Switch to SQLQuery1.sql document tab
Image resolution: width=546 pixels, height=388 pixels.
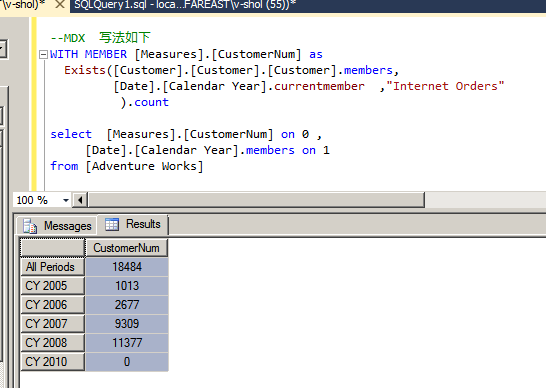pyautogui.click(x=185, y=5)
